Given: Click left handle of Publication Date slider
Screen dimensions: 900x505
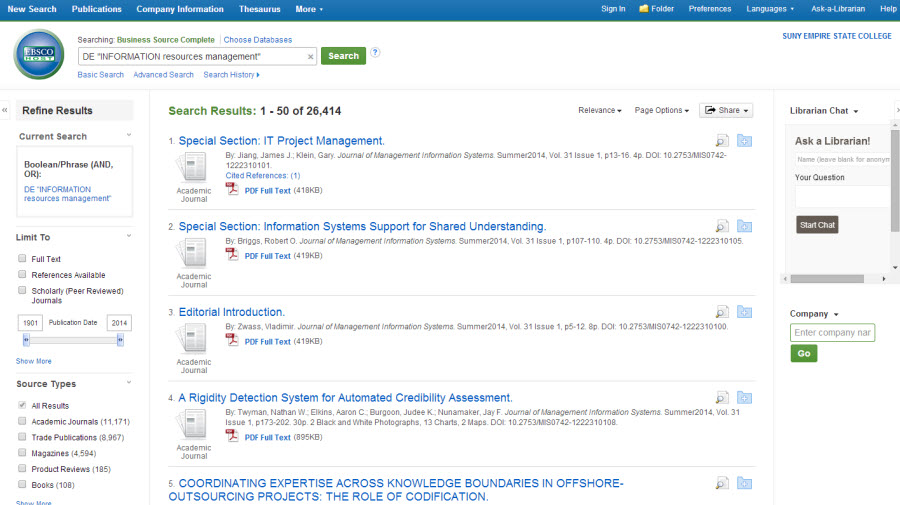Looking at the screenshot, I should tap(26, 340).
